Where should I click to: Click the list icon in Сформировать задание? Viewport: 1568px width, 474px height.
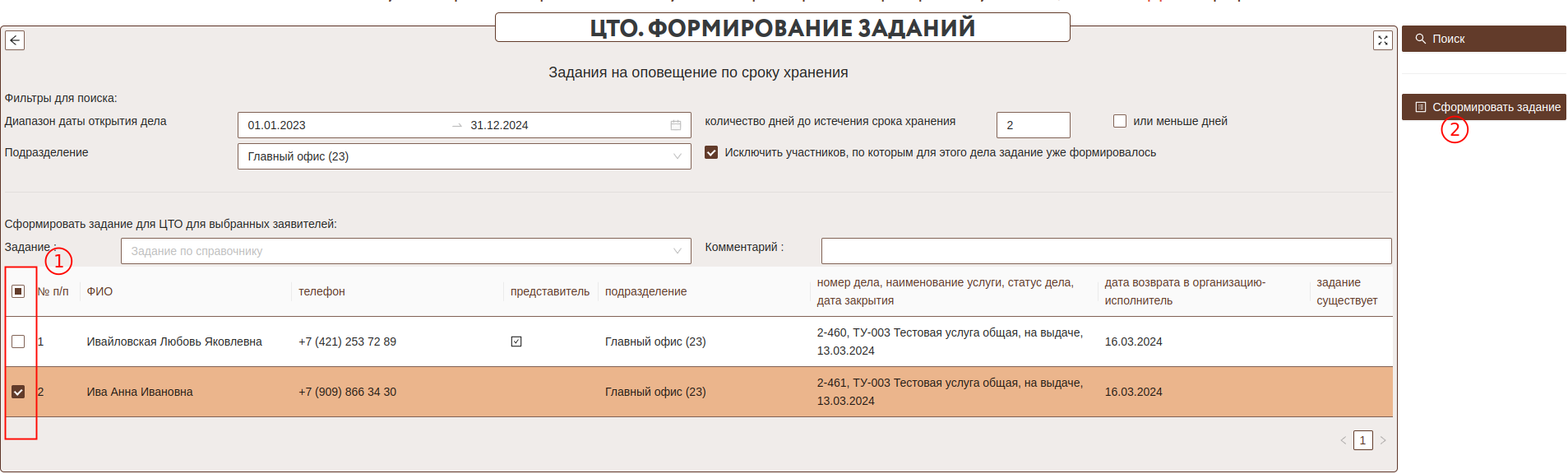coord(1420,107)
